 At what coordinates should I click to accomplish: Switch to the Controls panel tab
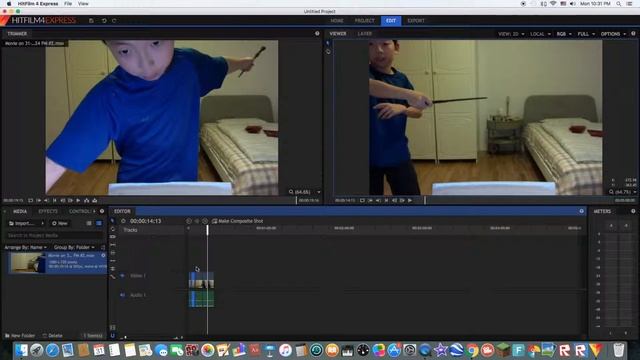coord(80,211)
